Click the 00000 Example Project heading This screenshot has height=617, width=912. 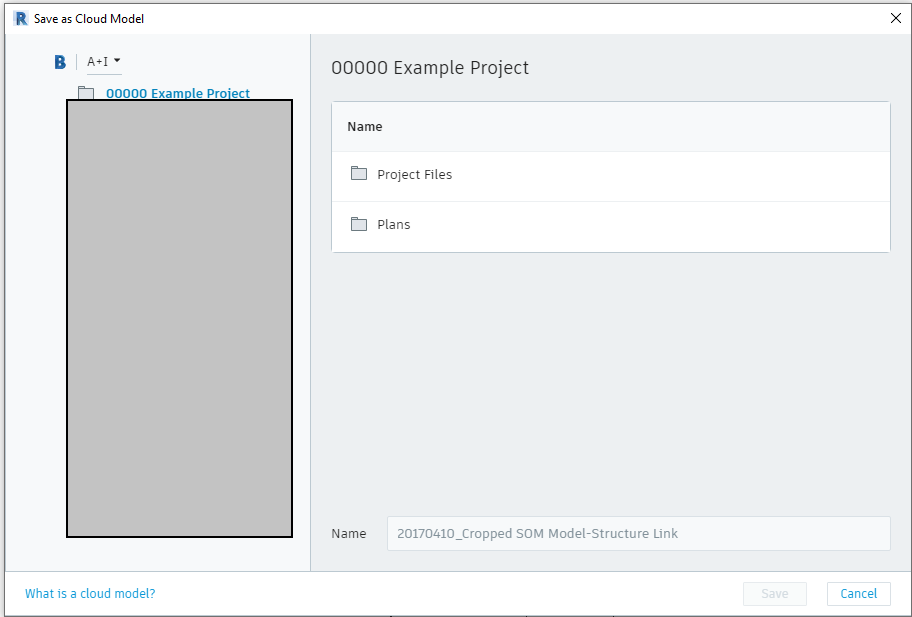tap(430, 67)
